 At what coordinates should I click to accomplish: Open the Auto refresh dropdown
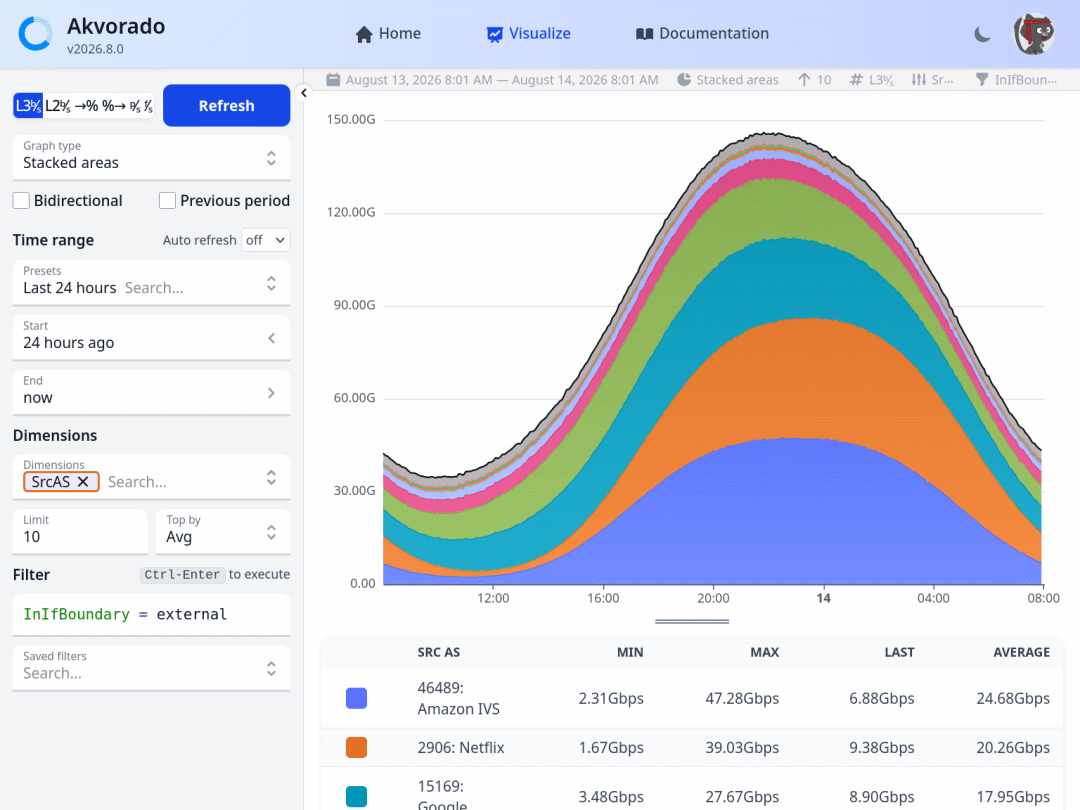click(x=266, y=240)
